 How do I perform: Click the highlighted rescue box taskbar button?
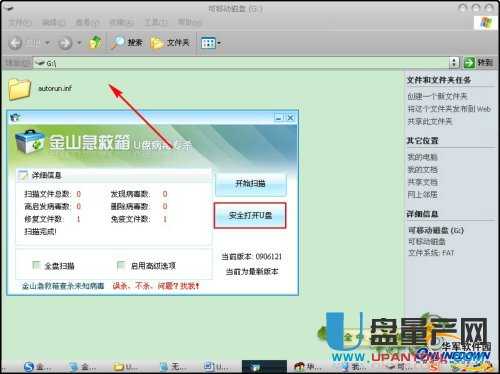pos(264,367)
